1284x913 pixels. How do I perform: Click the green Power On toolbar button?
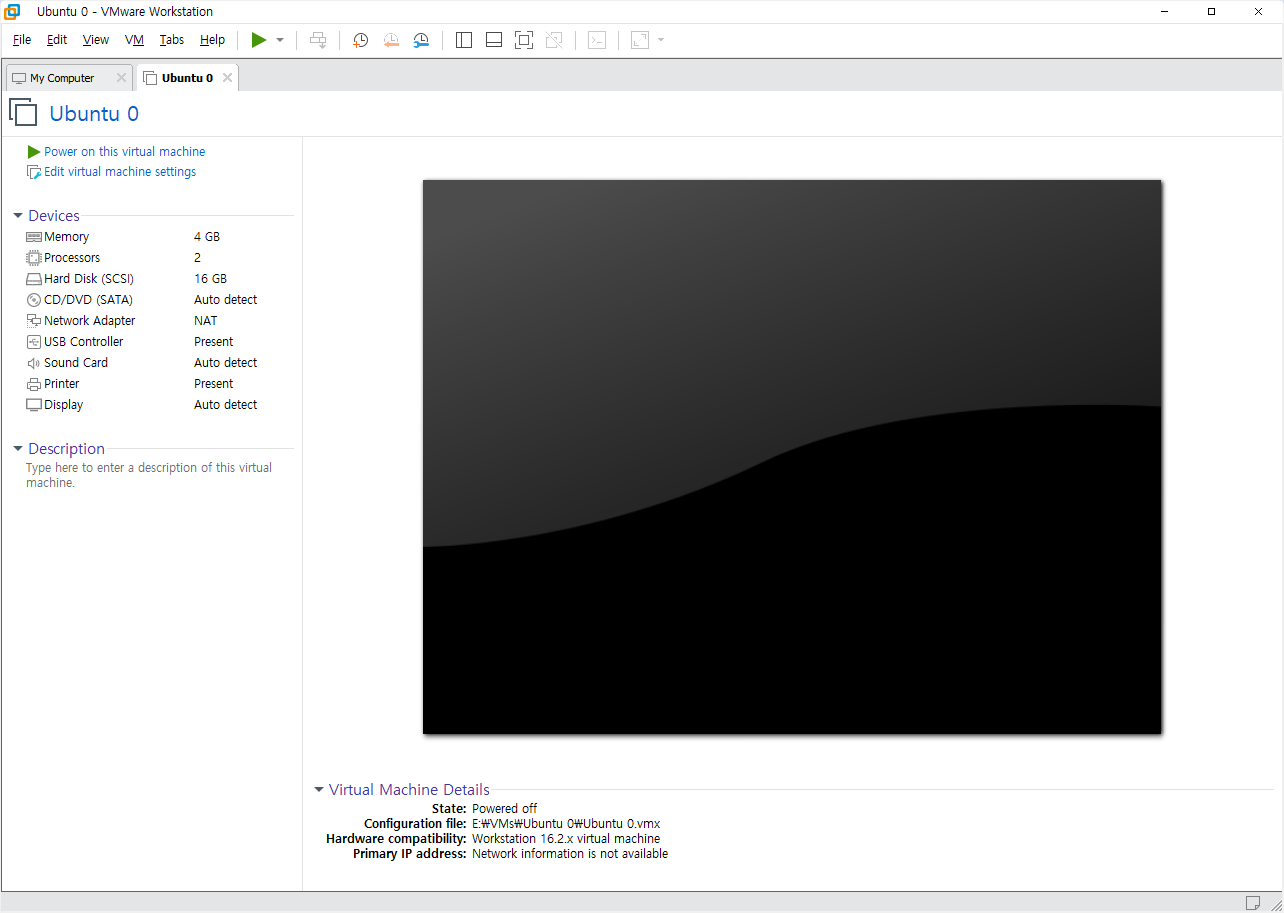tap(259, 40)
